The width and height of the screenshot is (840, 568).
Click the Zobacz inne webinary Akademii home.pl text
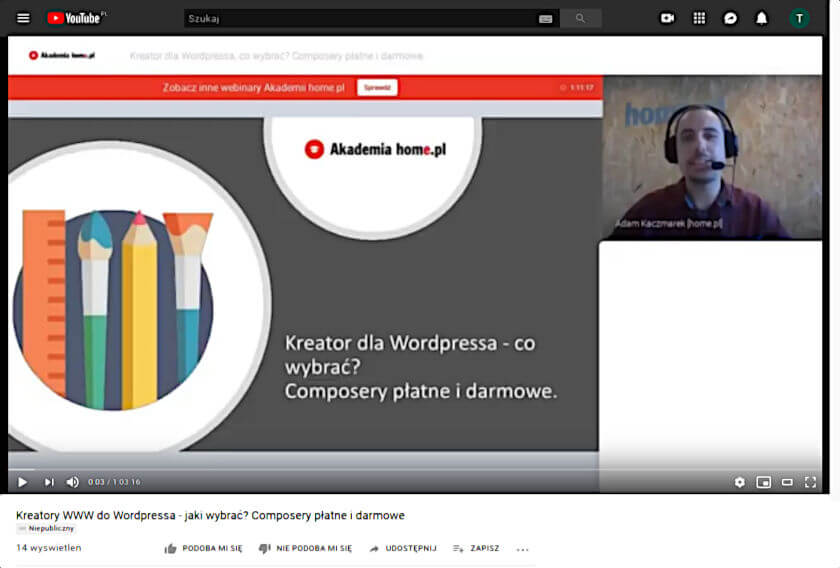(x=253, y=87)
